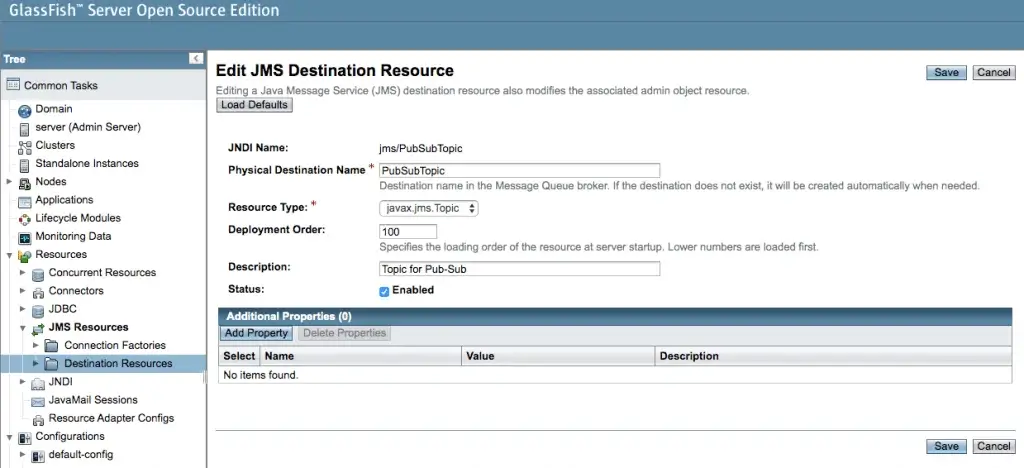This screenshot has width=1024, height=468.
Task: Open Resource Adapter Configs tree item
Action: (111, 418)
